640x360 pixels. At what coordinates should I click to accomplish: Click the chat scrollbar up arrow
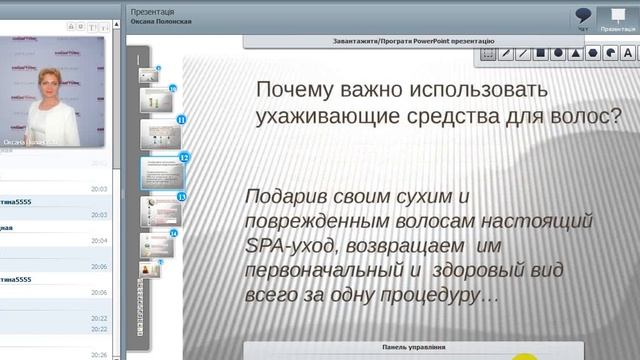116,24
